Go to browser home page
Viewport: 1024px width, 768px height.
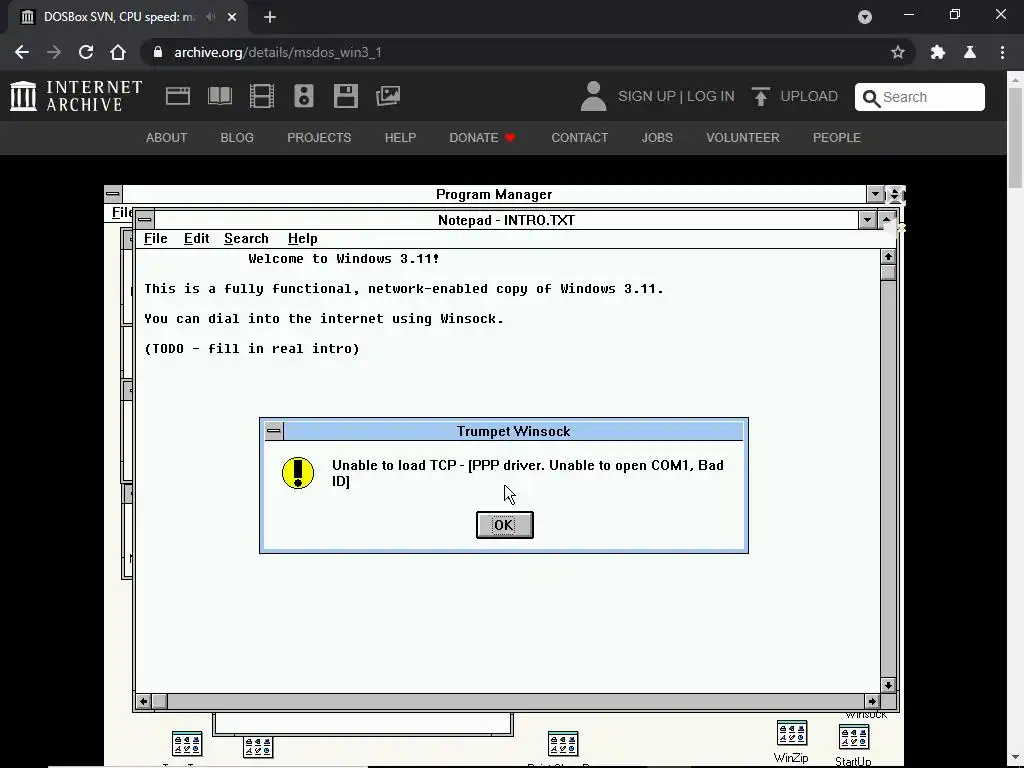click(118, 52)
